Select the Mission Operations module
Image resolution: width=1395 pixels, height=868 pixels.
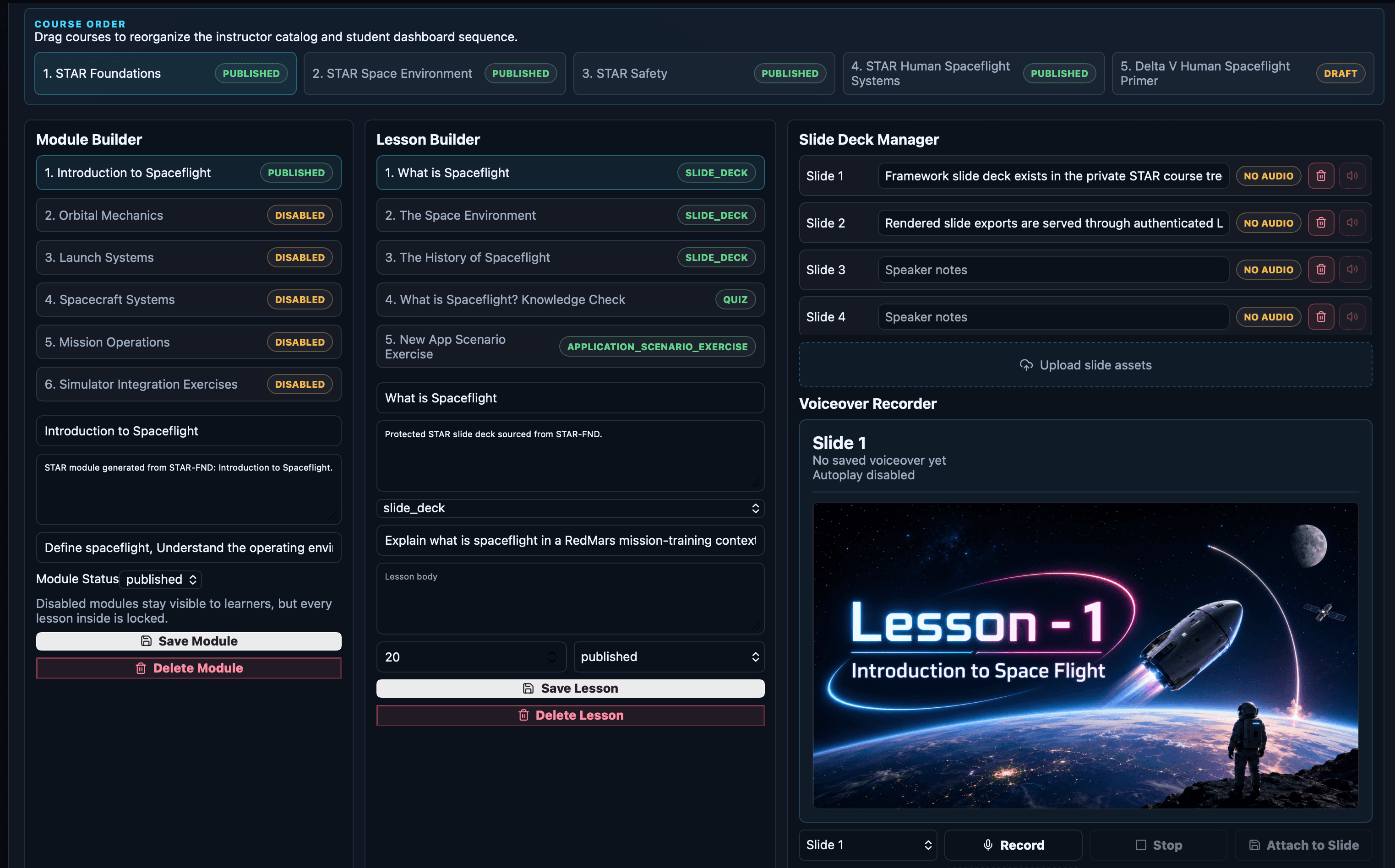(188, 342)
